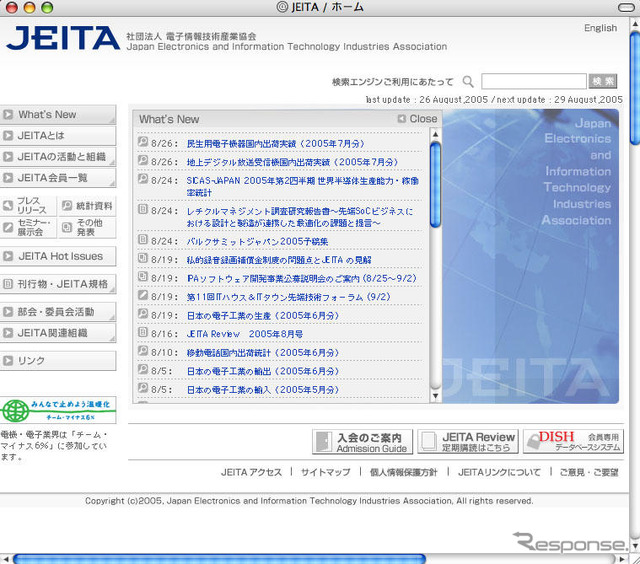
Task: Open the JEITA Hot Issues menu item
Action: 58,256
